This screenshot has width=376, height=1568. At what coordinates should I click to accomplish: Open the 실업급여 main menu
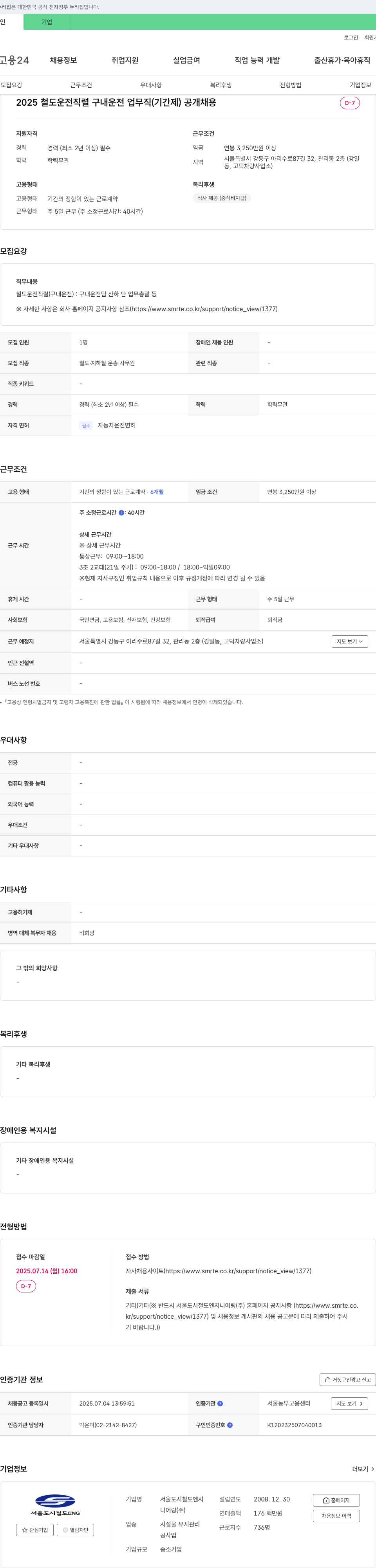[186, 60]
